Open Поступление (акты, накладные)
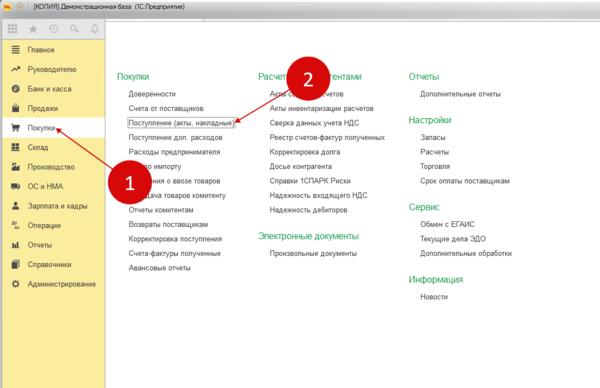 (x=181, y=123)
